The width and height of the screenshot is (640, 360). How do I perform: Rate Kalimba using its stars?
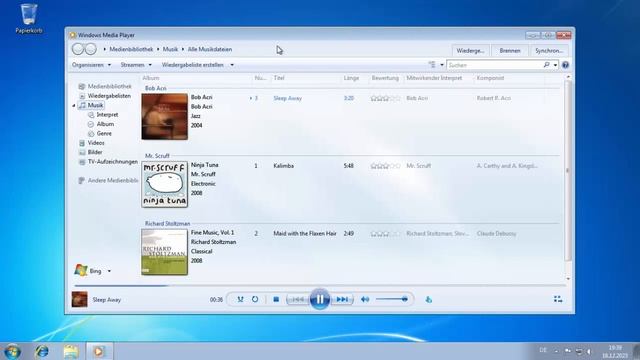tap(385, 166)
